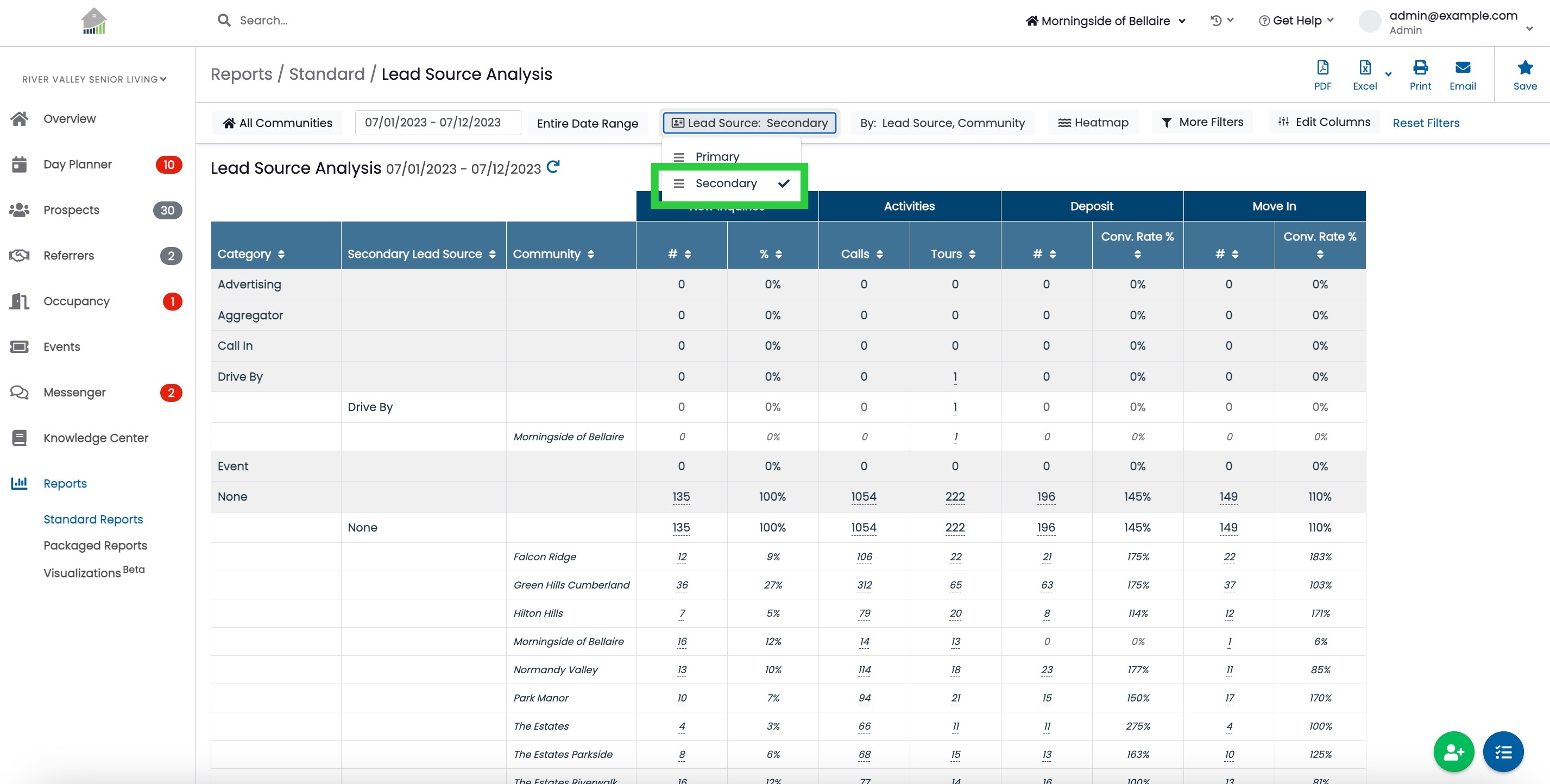Open By Lead Source, Community grouping

pos(942,123)
